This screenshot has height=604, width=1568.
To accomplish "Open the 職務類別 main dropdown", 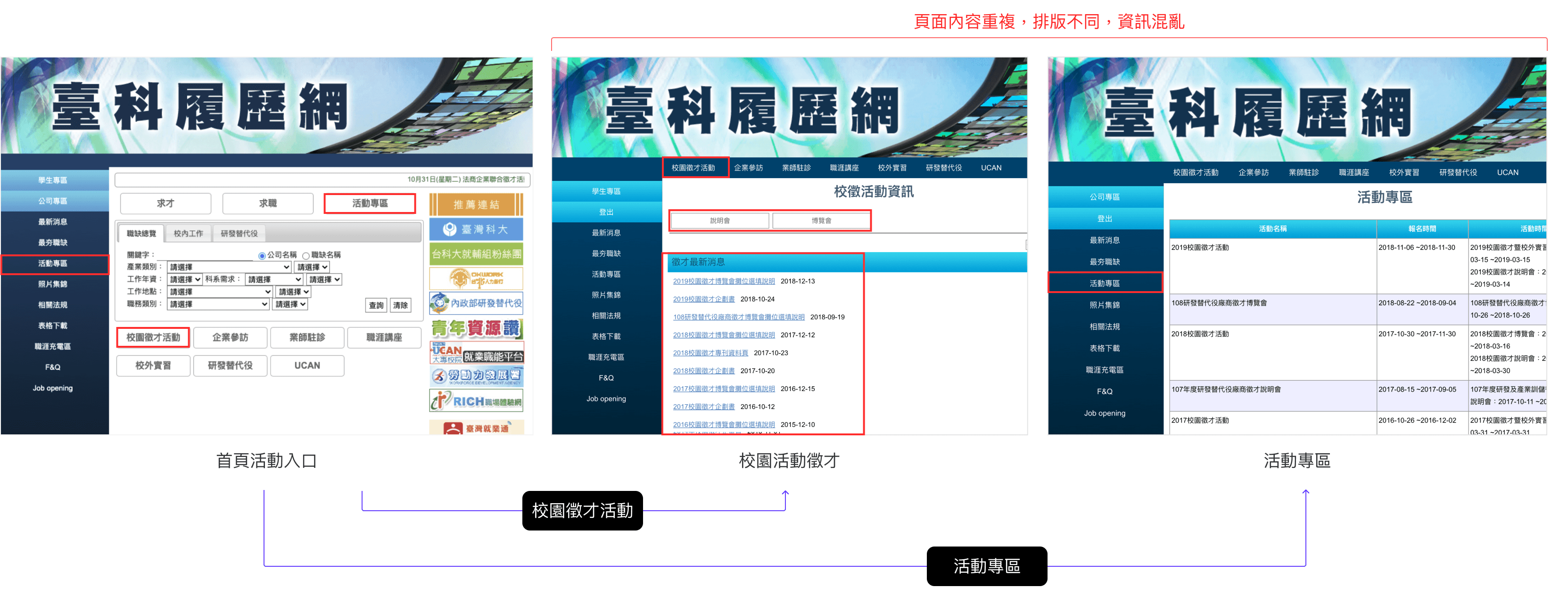I will coord(218,304).
